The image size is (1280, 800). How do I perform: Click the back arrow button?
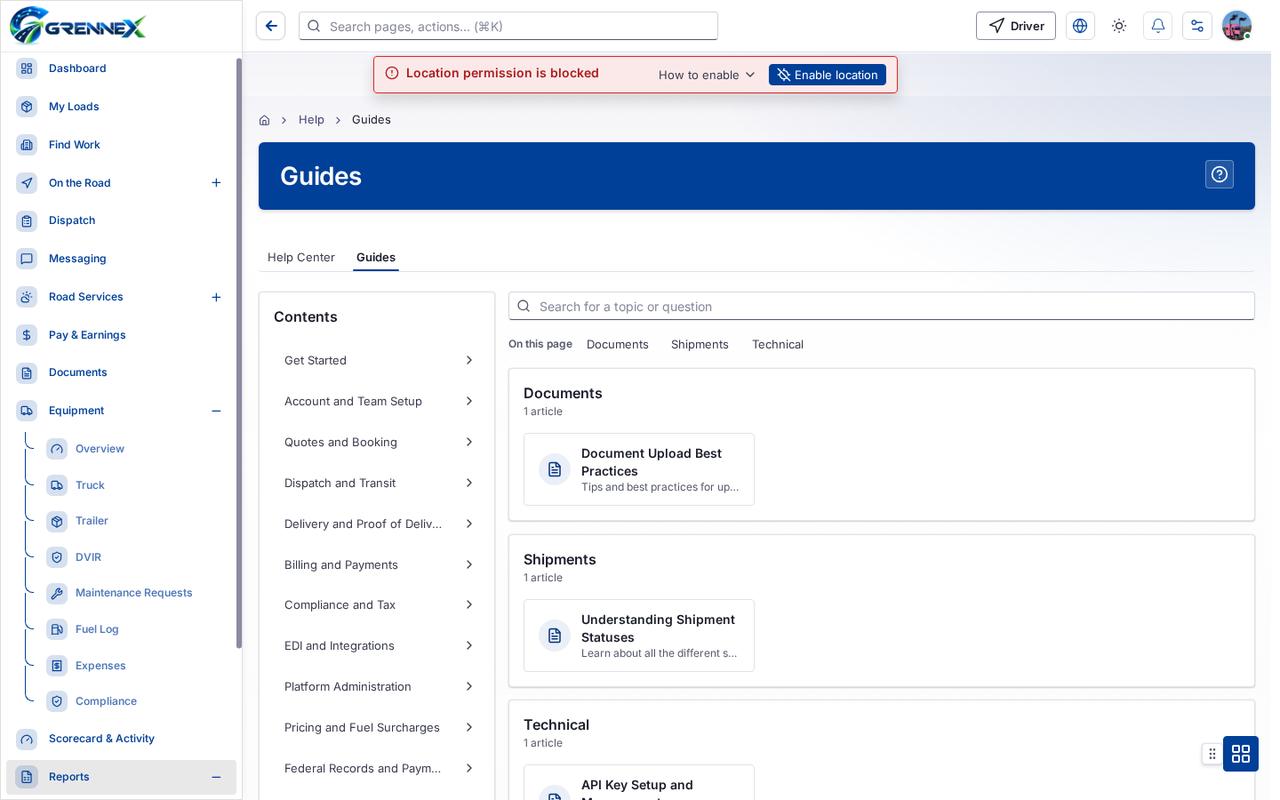tap(271, 26)
